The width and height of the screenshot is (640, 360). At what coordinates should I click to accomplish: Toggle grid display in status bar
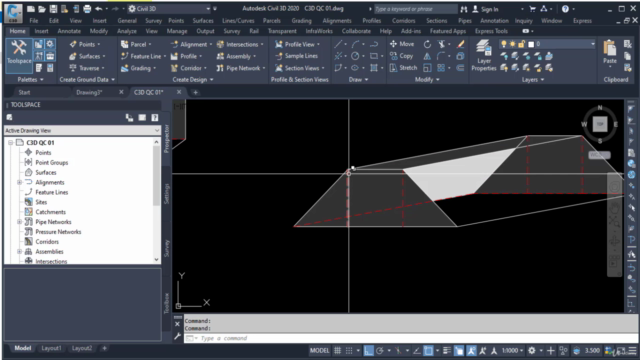338,350
